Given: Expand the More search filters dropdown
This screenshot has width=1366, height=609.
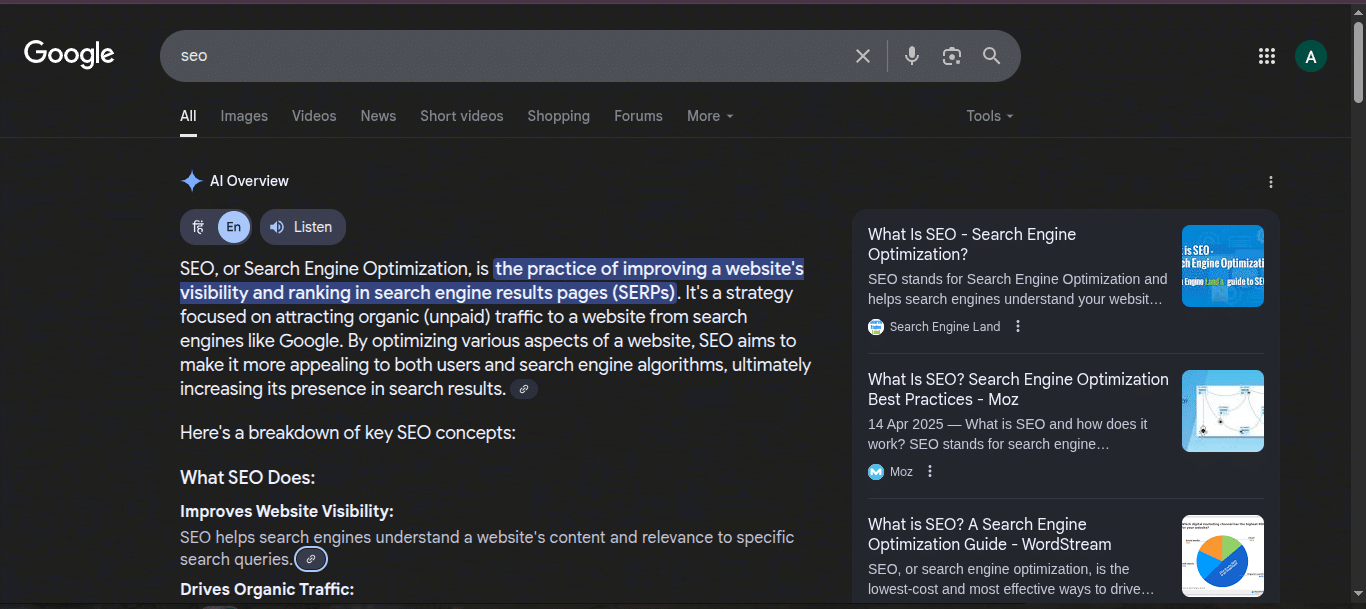Looking at the screenshot, I should pos(710,116).
